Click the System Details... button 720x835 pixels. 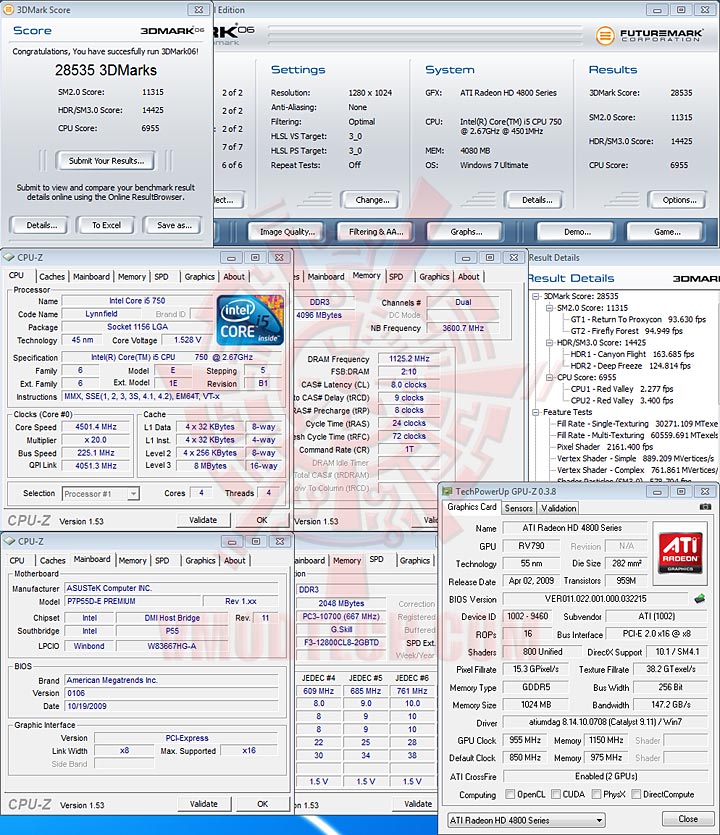click(x=536, y=200)
